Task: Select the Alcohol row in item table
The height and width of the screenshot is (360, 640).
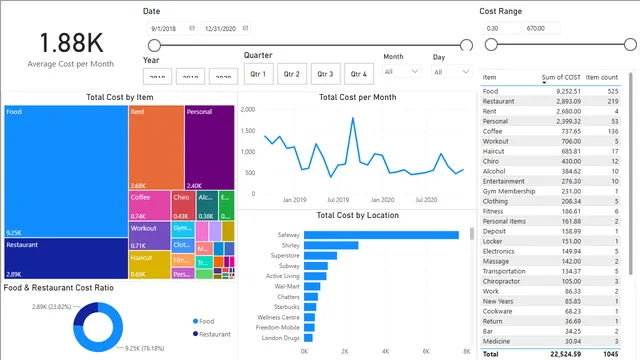Action: (551, 171)
